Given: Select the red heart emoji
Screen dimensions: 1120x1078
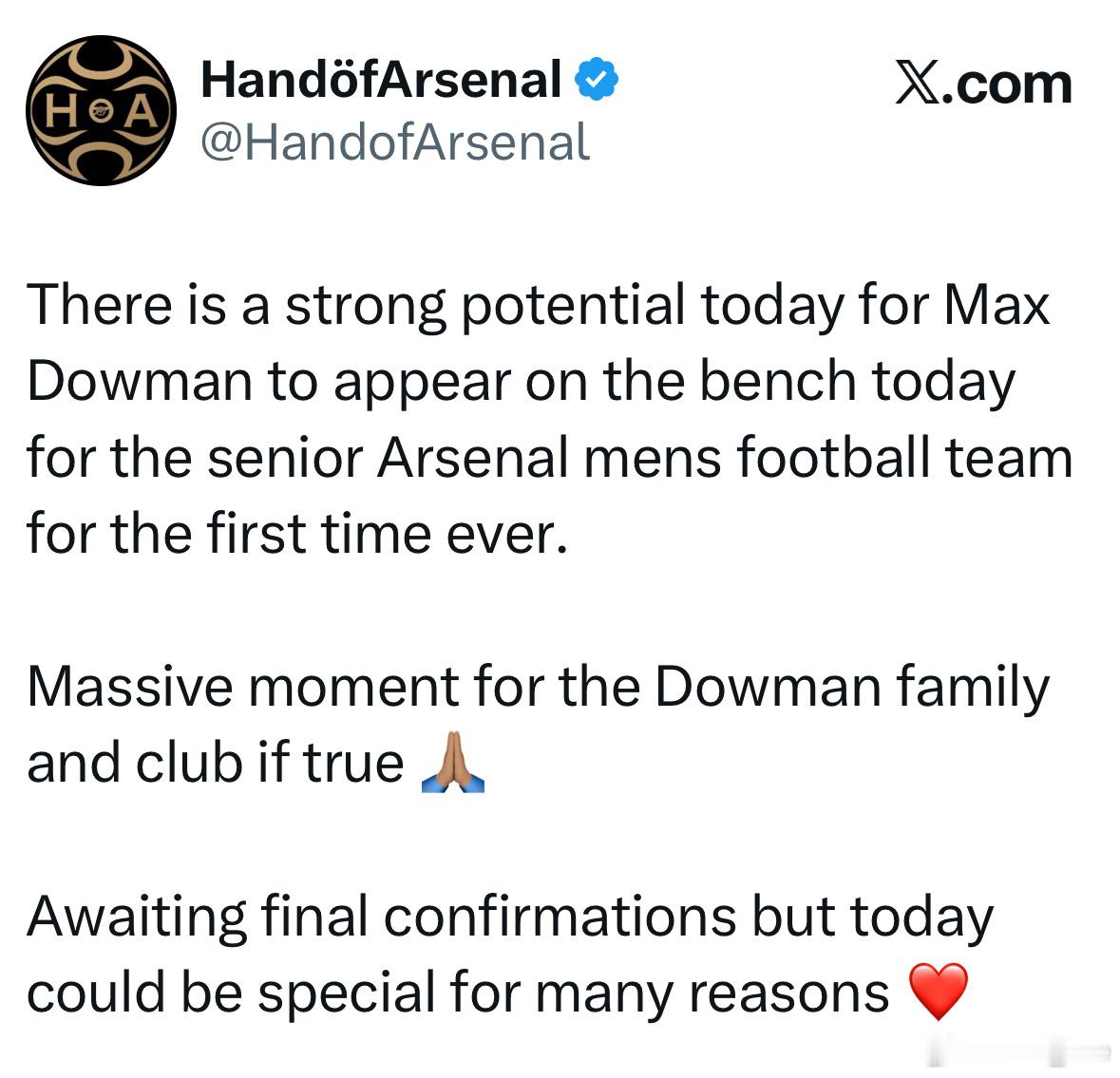Looking at the screenshot, I should 938,991.
